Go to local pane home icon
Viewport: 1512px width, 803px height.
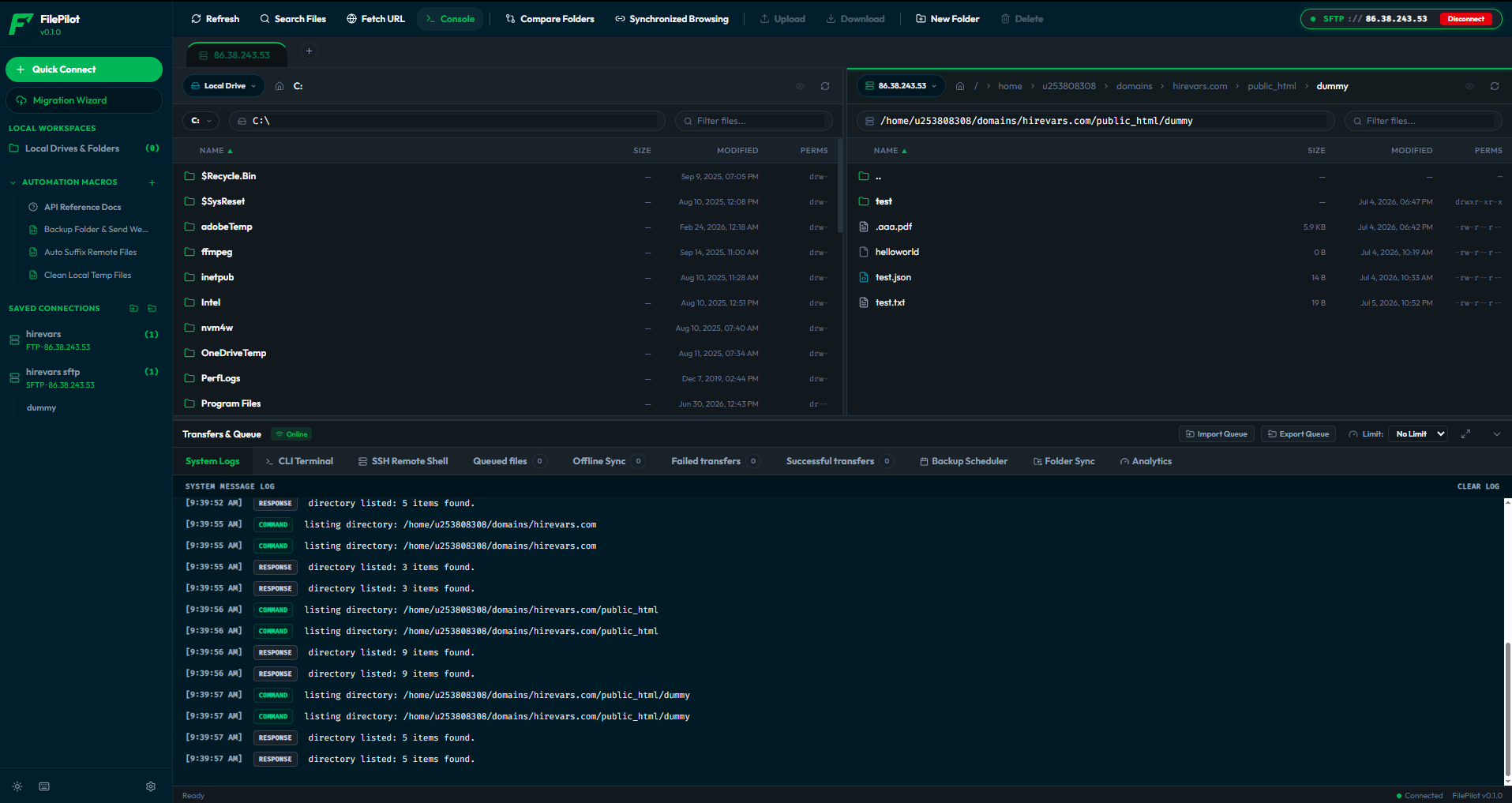click(x=280, y=86)
